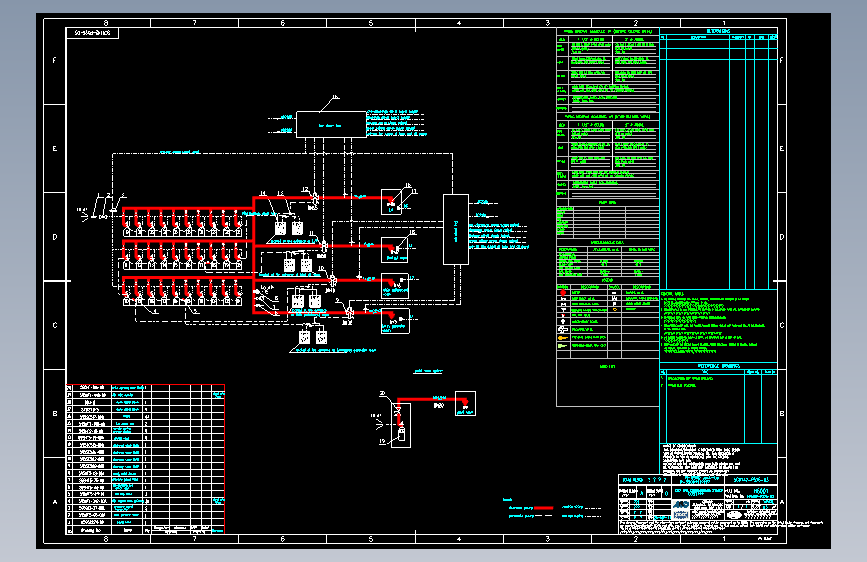867x562 pixels.
Task: Click callout number 12
Action: click(305, 190)
